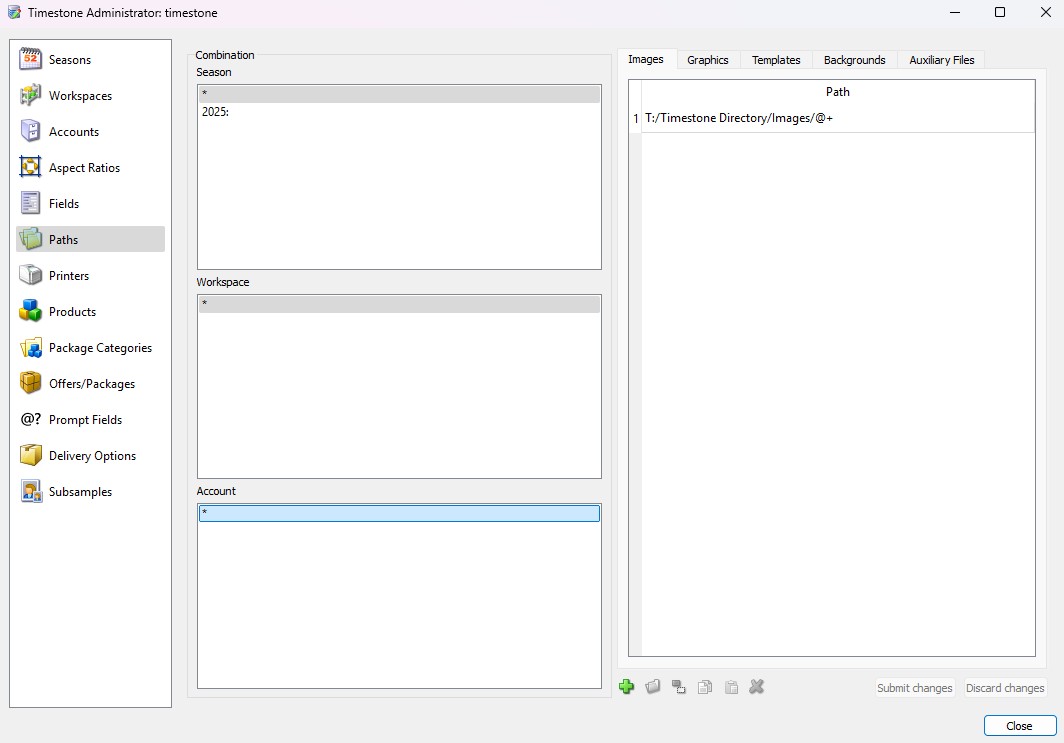Open the Offers/Packages section
1064x743 pixels.
click(90, 383)
